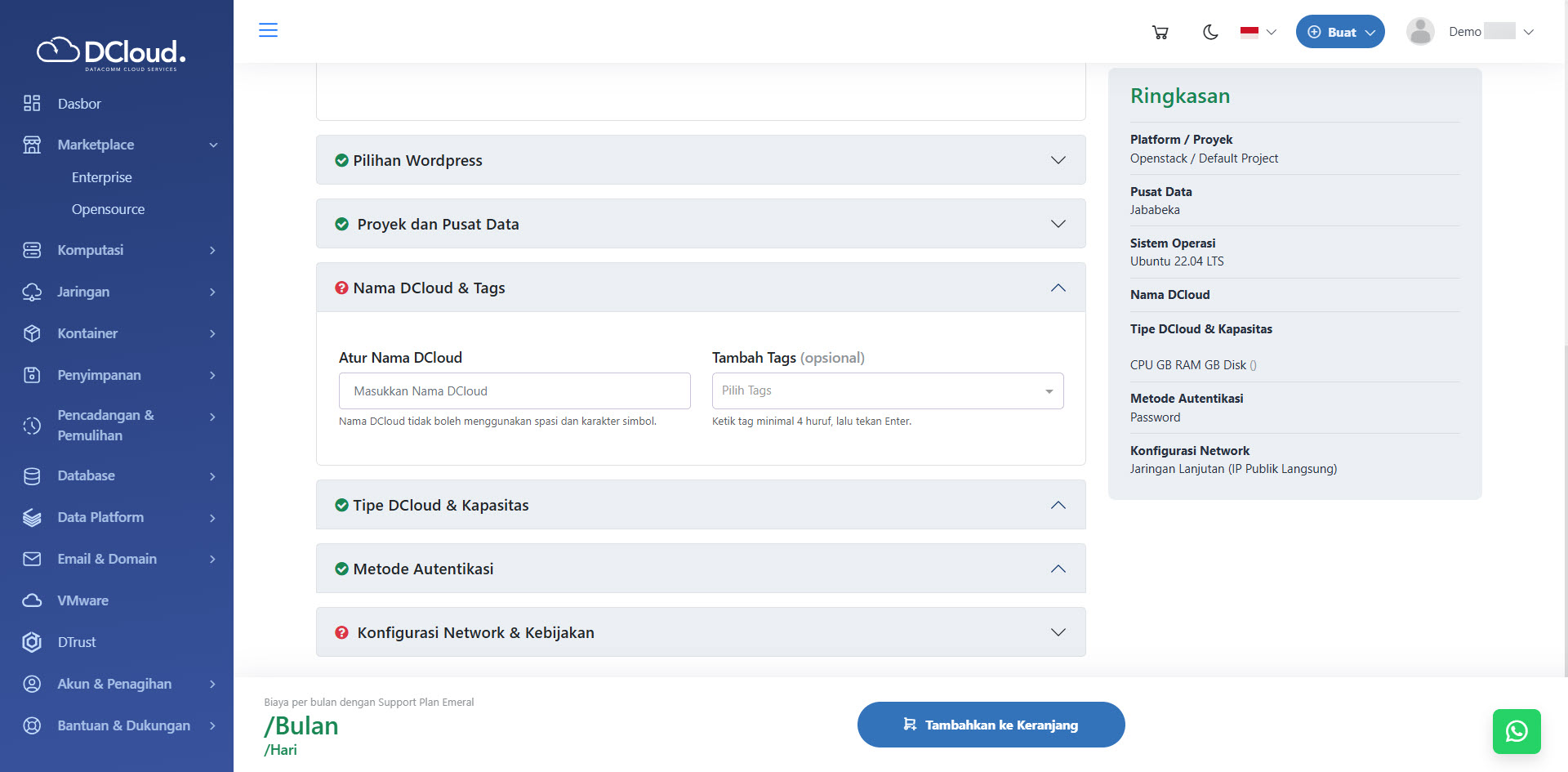Select Enterprise under Marketplace
The image size is (1568, 772).
[x=101, y=177]
